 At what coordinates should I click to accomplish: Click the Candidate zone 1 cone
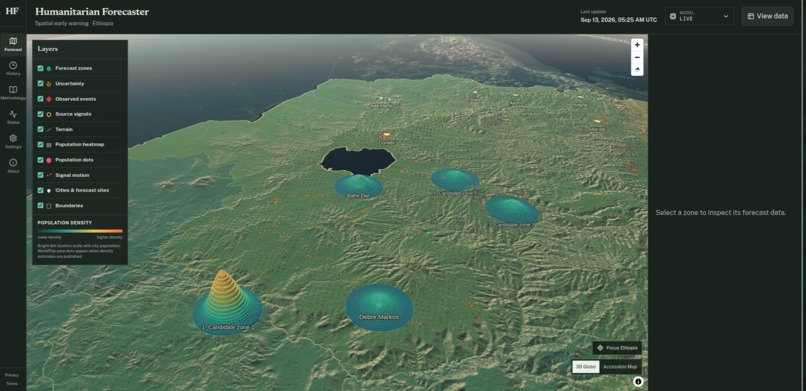(227, 303)
